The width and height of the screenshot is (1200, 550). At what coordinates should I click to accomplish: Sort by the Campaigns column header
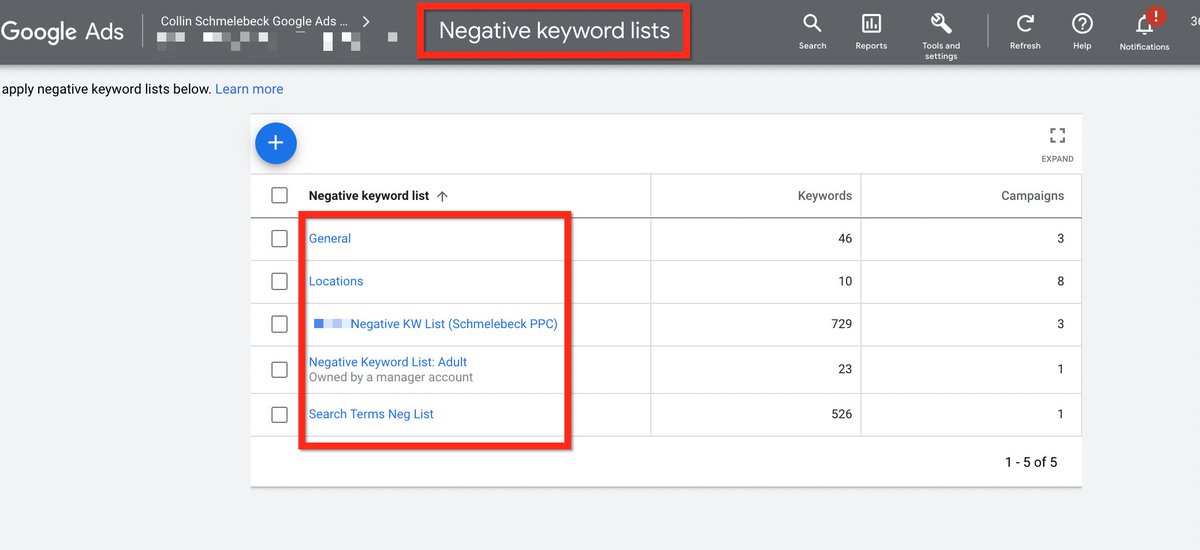pyautogui.click(x=1032, y=196)
